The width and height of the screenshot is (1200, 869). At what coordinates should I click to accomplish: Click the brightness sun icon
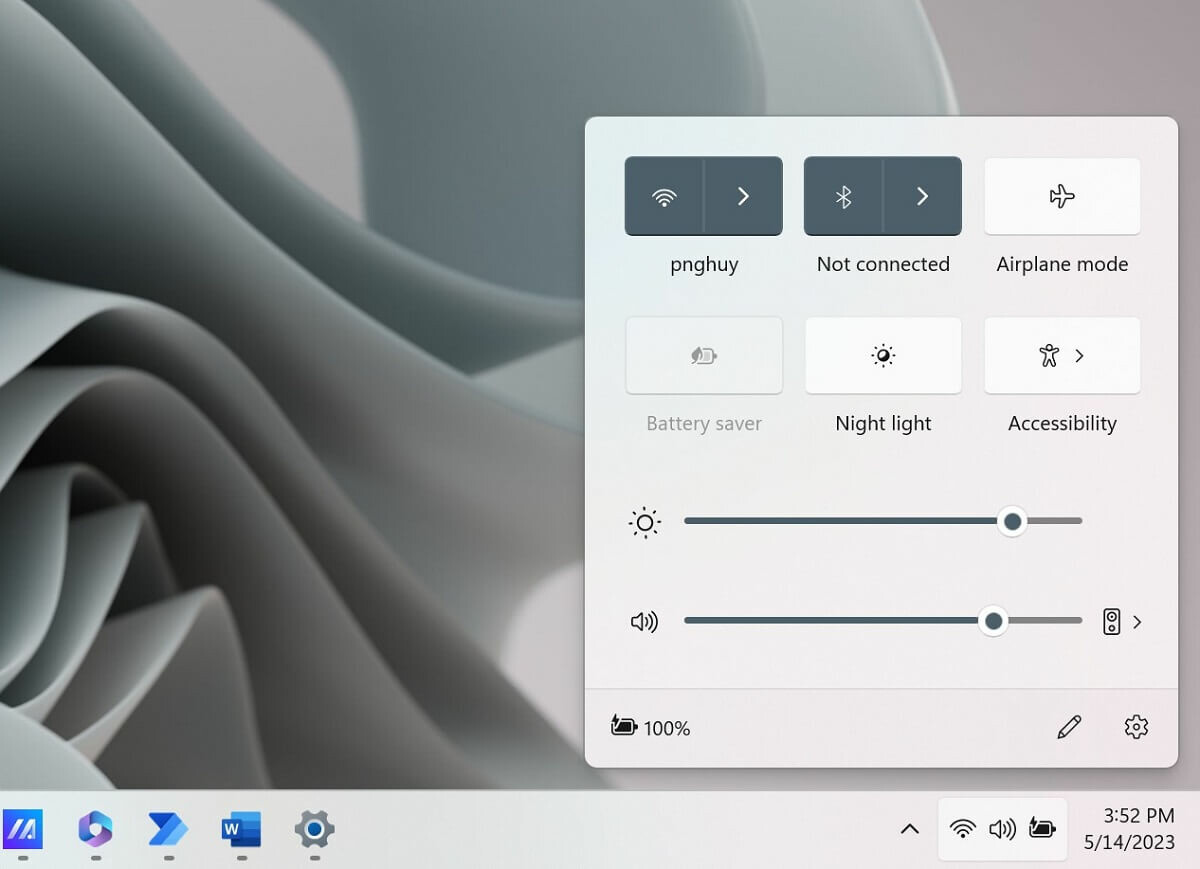click(644, 521)
